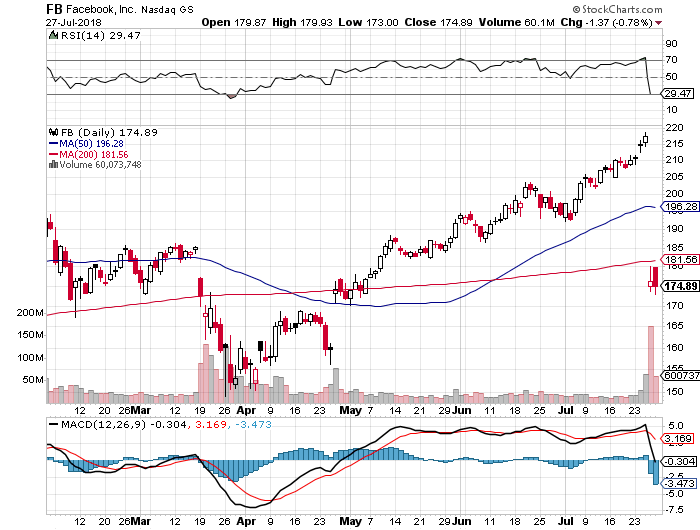Click the Volume 60,073,748 legend text

pyautogui.click(x=100, y=165)
